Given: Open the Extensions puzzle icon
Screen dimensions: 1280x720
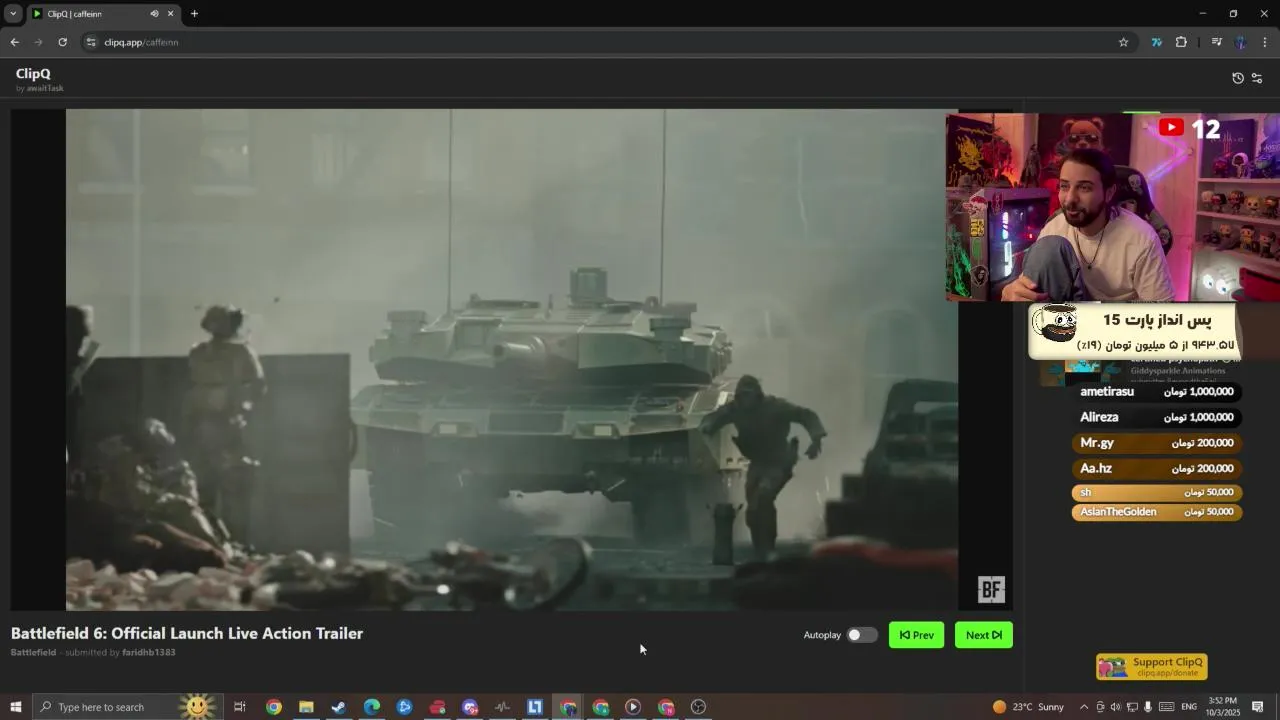Looking at the screenshot, I should (1181, 42).
